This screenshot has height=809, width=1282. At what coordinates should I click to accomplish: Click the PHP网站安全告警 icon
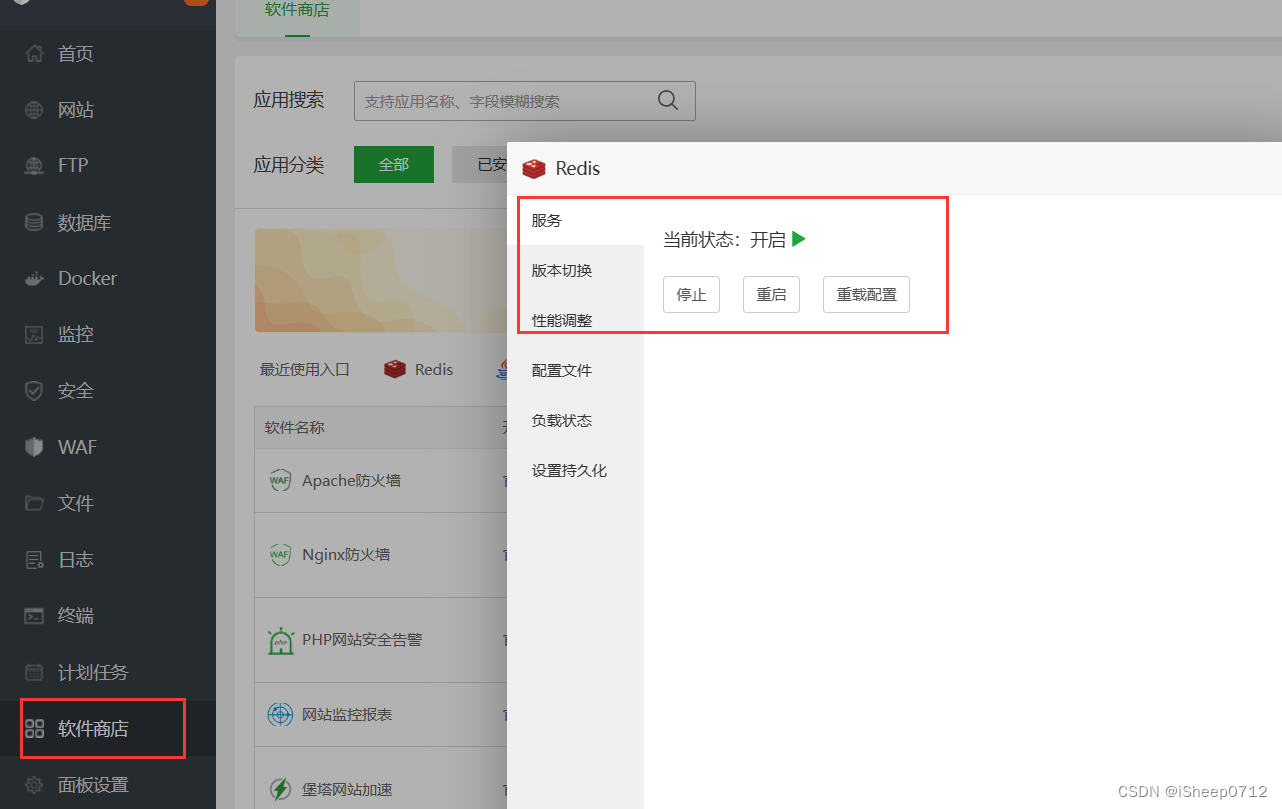coord(280,640)
